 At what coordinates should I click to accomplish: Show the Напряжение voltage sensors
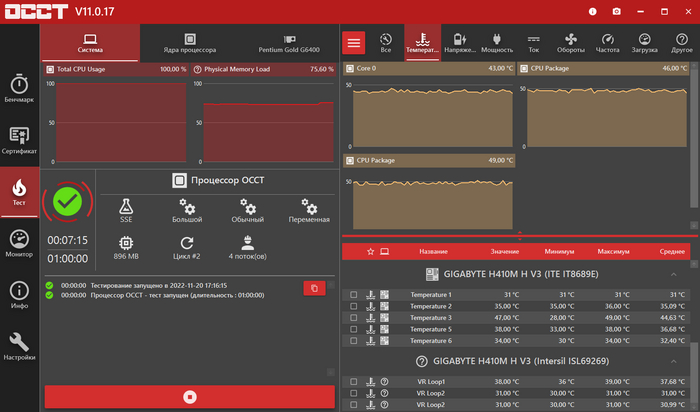(460, 42)
